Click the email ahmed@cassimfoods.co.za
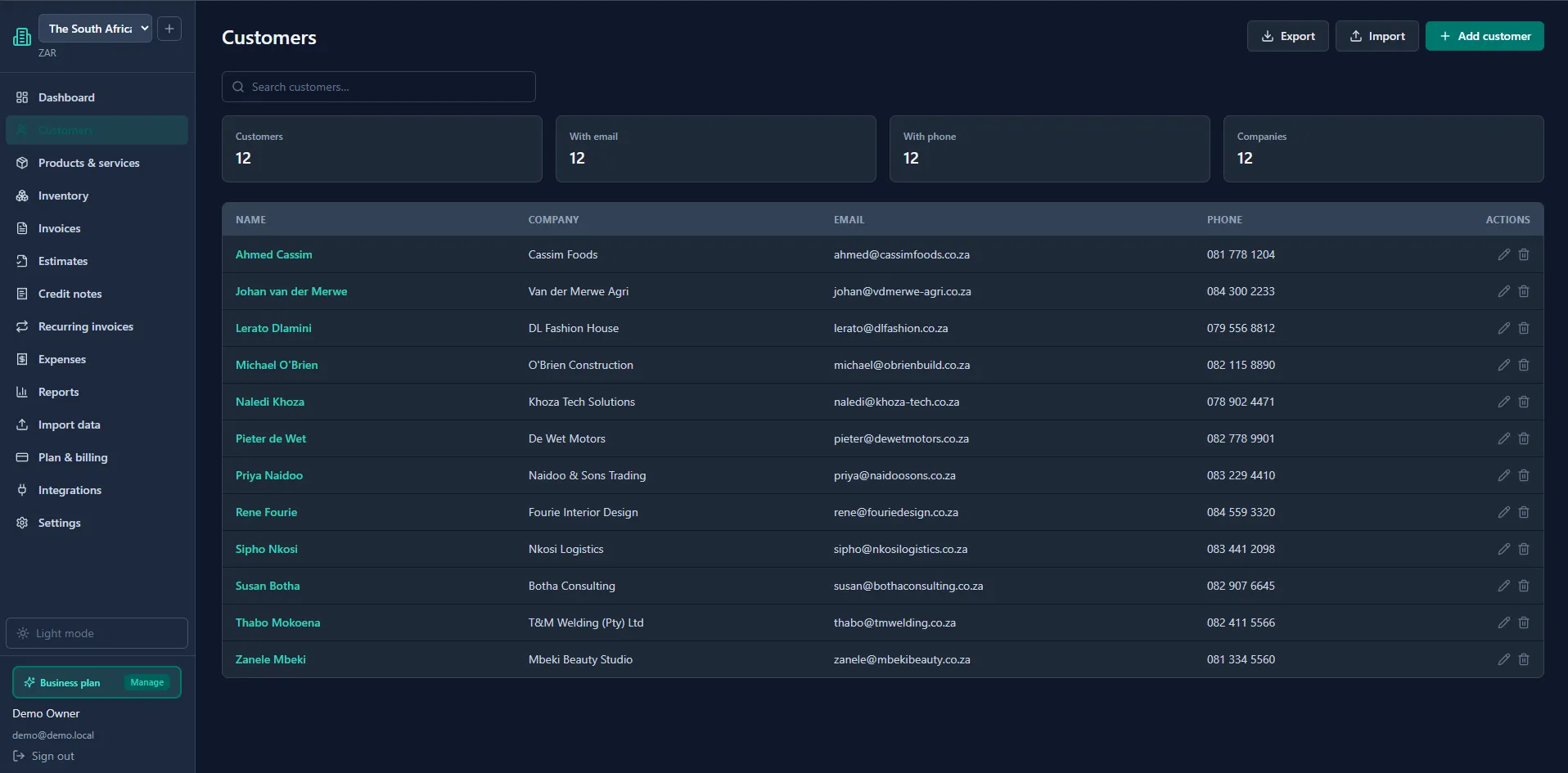The width and height of the screenshot is (1568, 773). pyautogui.click(x=902, y=254)
